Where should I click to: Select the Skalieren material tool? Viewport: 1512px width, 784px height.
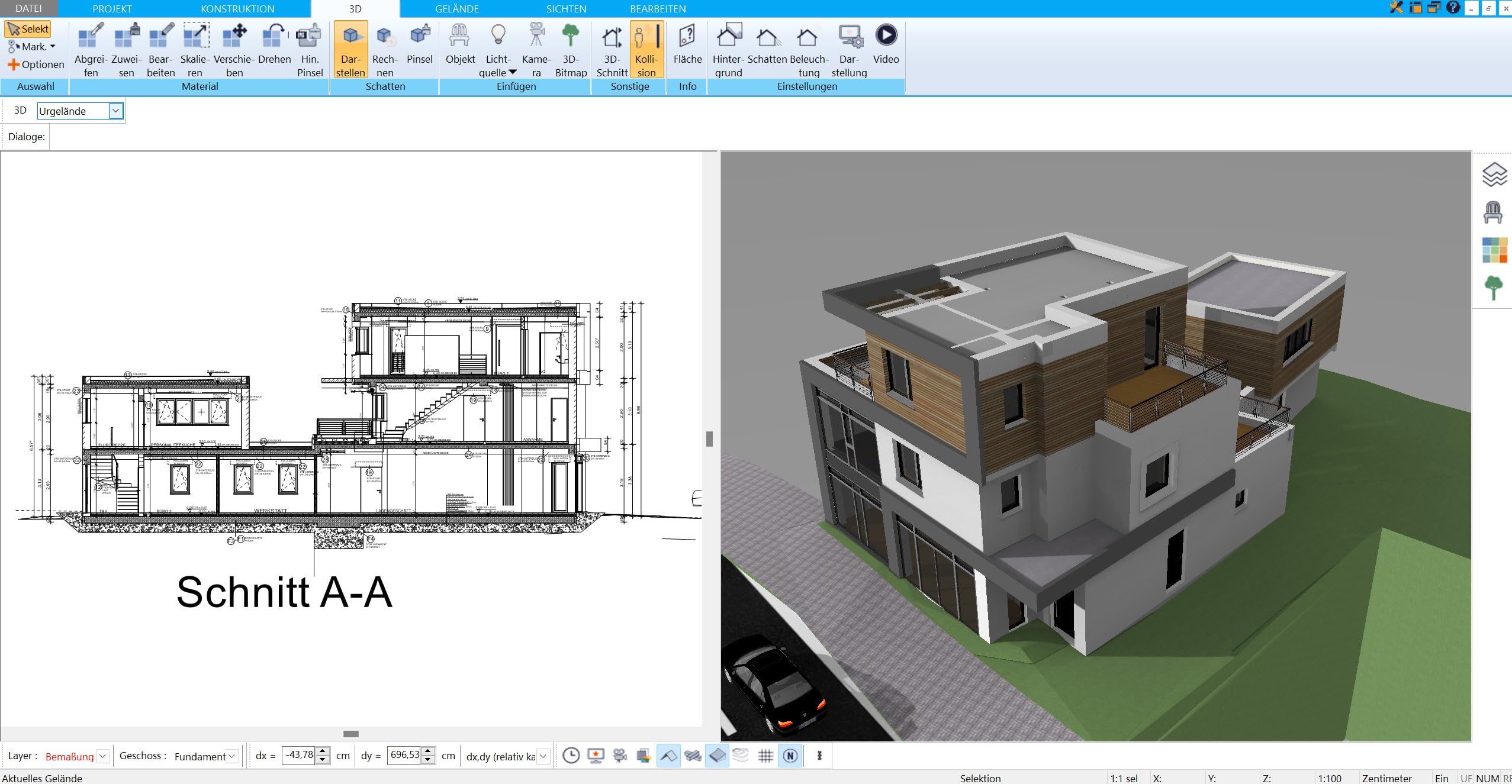coord(195,50)
